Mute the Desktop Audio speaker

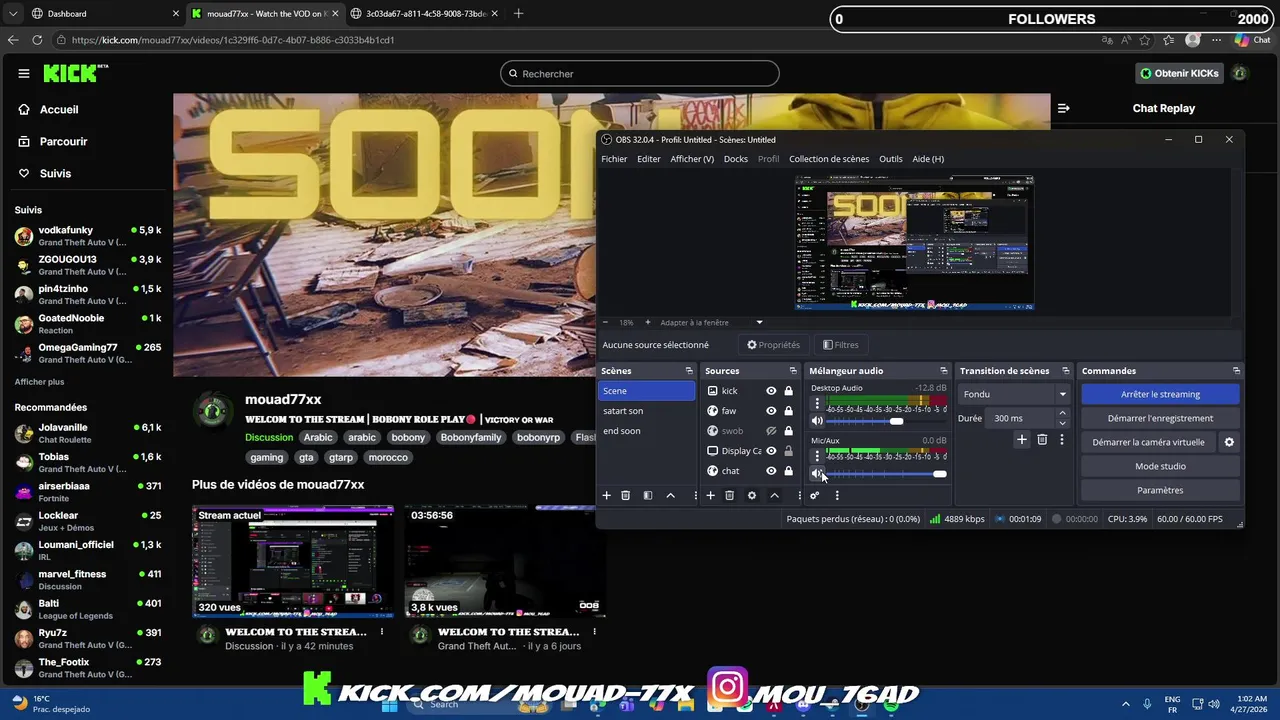click(817, 421)
